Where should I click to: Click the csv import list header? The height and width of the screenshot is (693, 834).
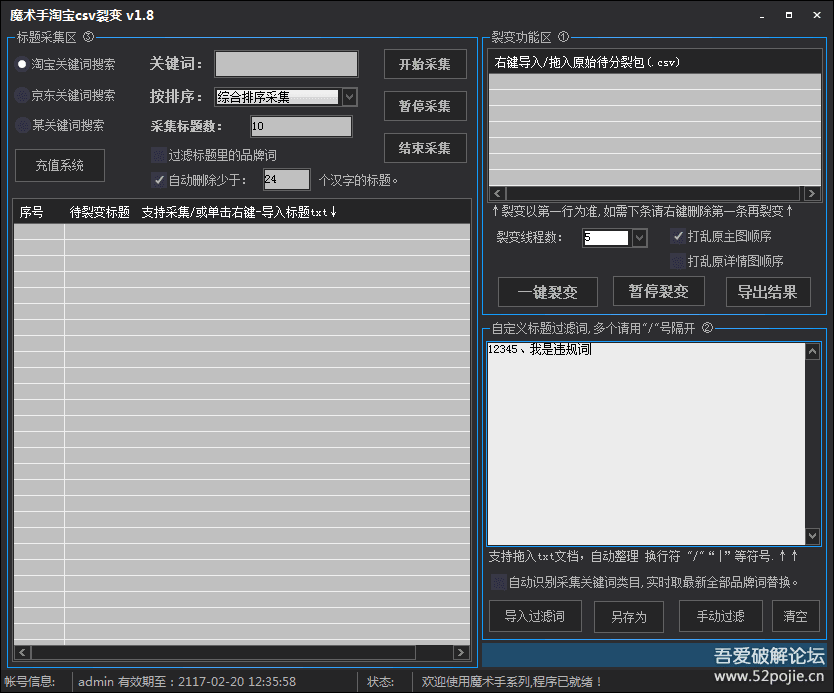(655, 62)
